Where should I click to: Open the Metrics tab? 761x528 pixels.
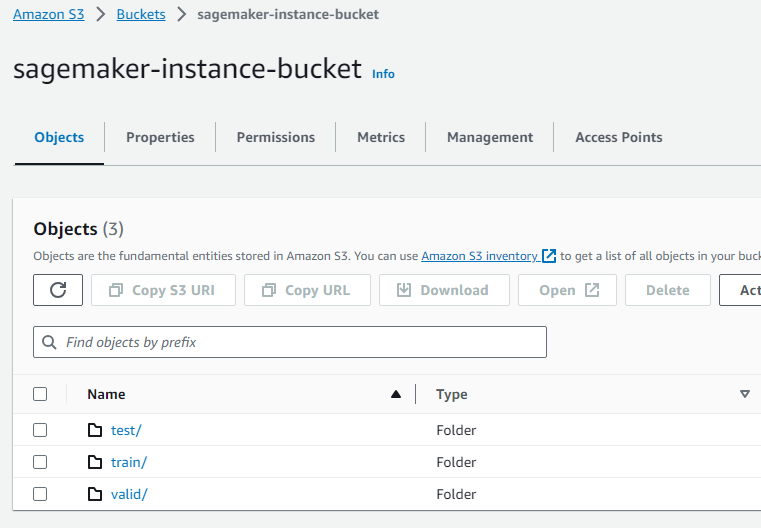coord(381,137)
